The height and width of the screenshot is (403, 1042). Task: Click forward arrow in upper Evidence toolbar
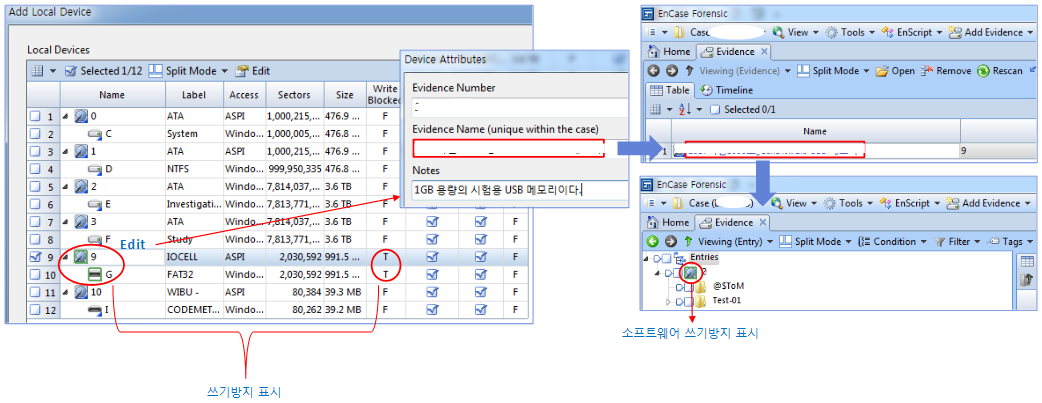point(671,70)
